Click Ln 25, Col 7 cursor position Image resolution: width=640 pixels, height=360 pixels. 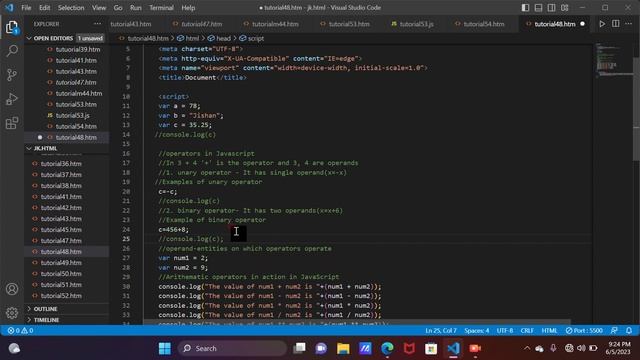[441, 331]
